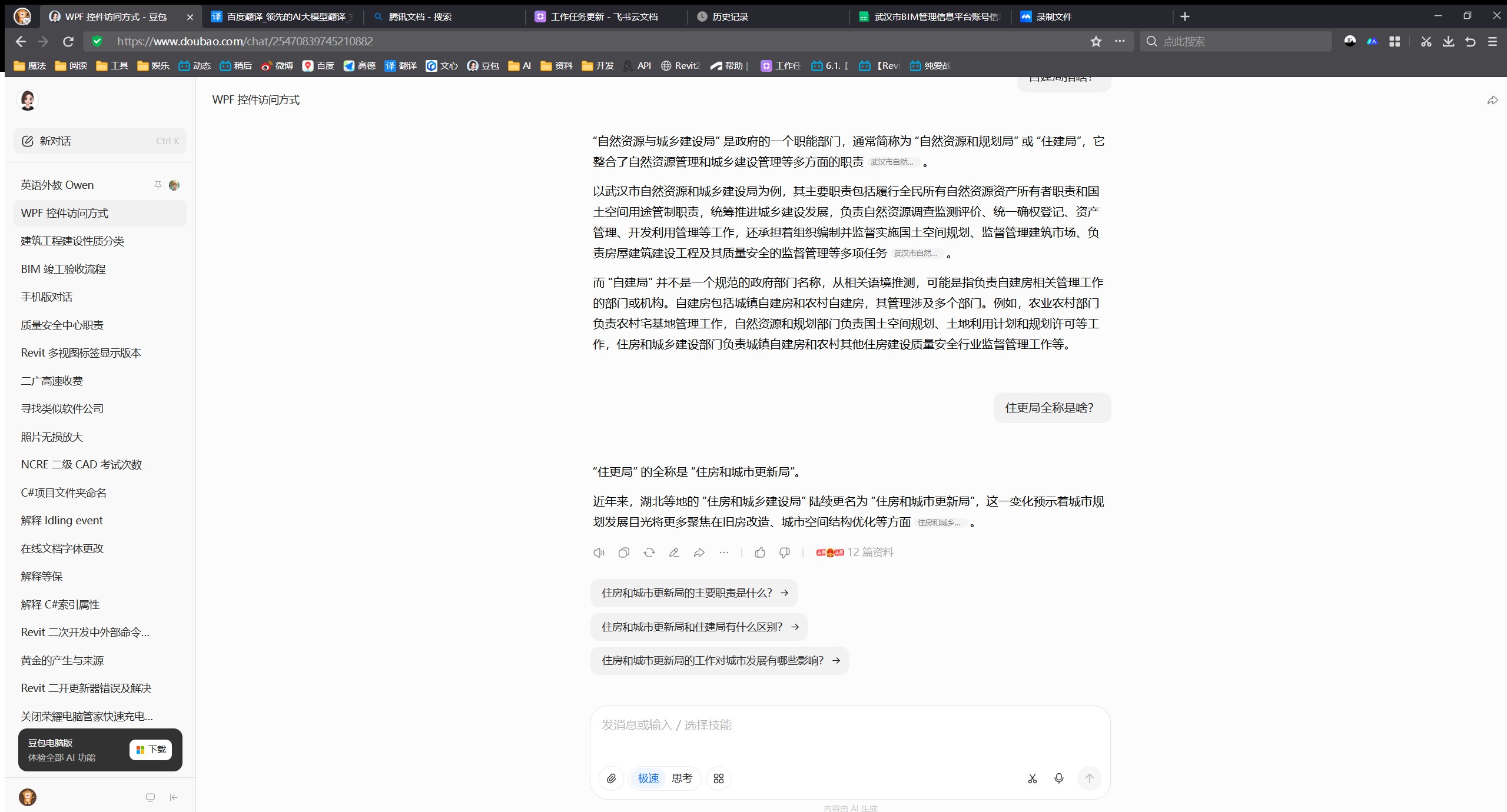Give thumbs-down feedback on the reply

(x=784, y=553)
